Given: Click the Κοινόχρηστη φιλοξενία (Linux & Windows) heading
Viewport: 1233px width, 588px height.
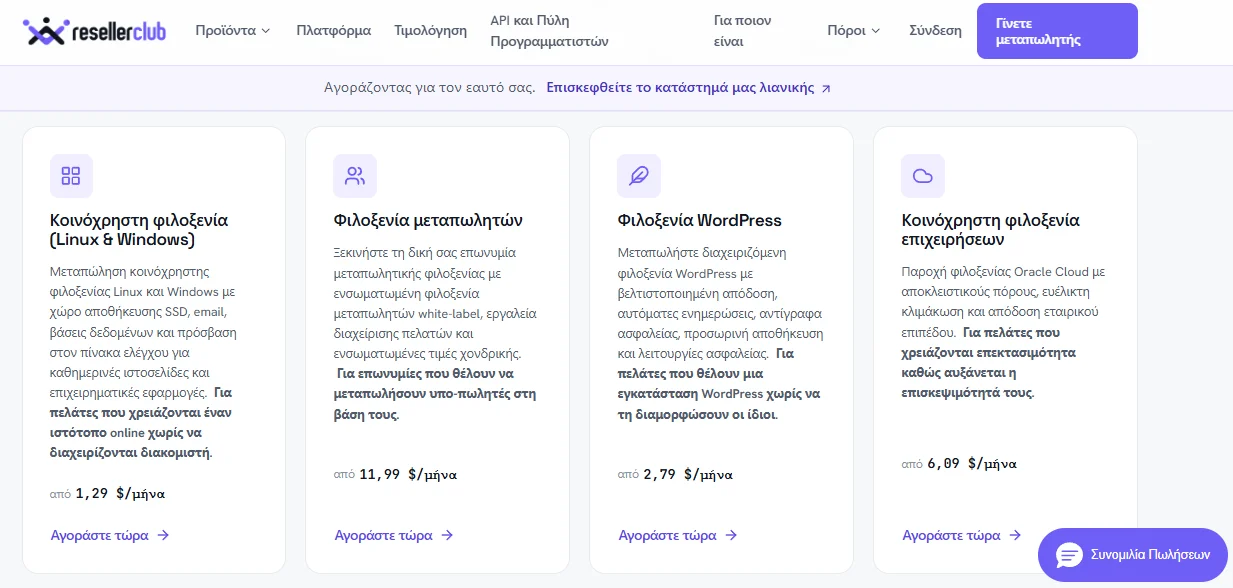Looking at the screenshot, I should (x=139, y=230).
